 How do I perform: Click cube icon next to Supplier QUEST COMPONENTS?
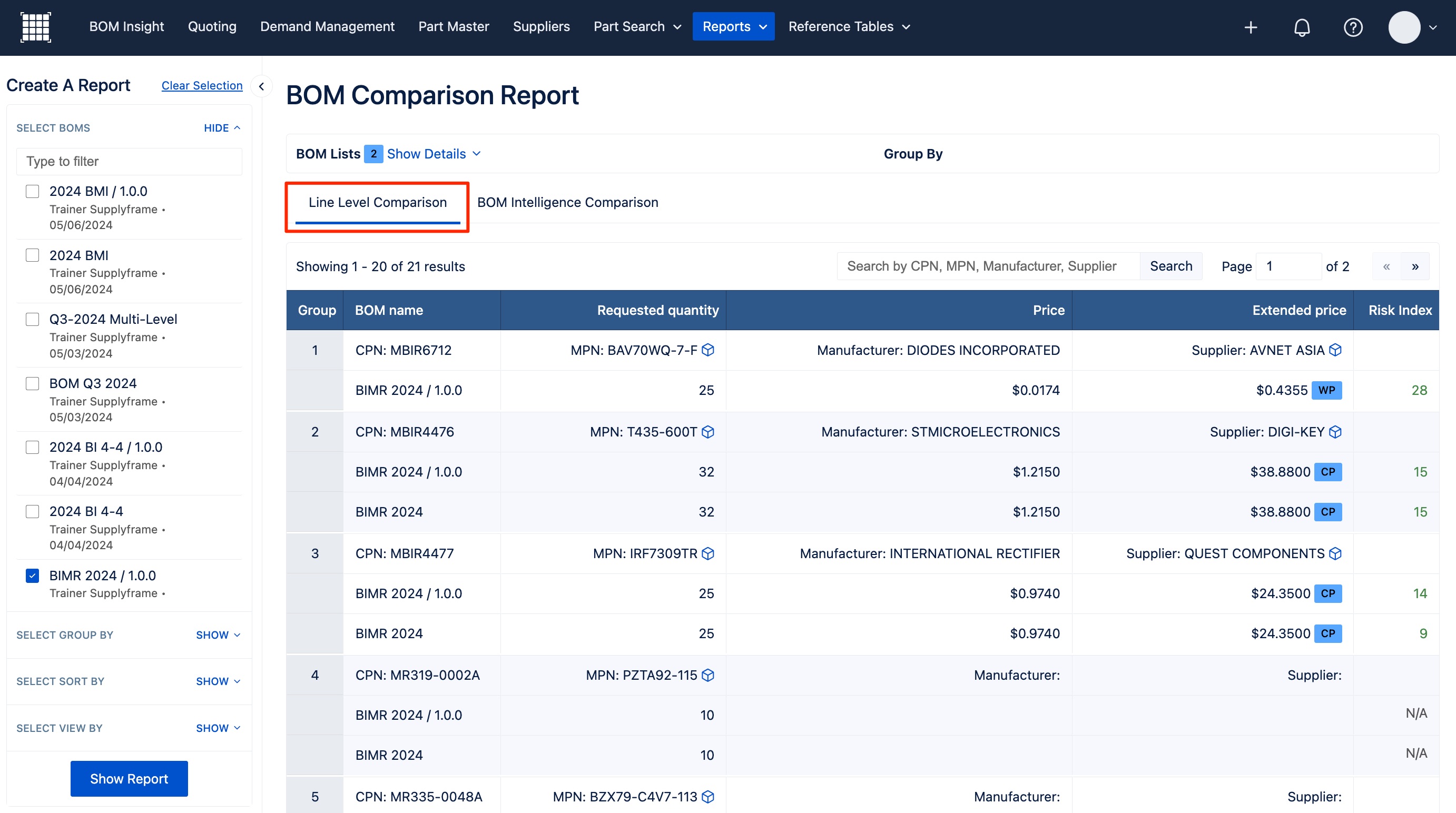click(1335, 554)
